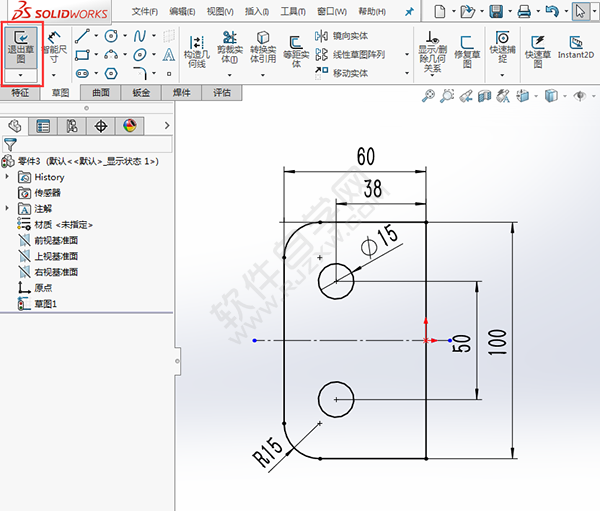This screenshot has height=511, width=600.
Task: Open the 插入(I) menu
Action: point(257,12)
